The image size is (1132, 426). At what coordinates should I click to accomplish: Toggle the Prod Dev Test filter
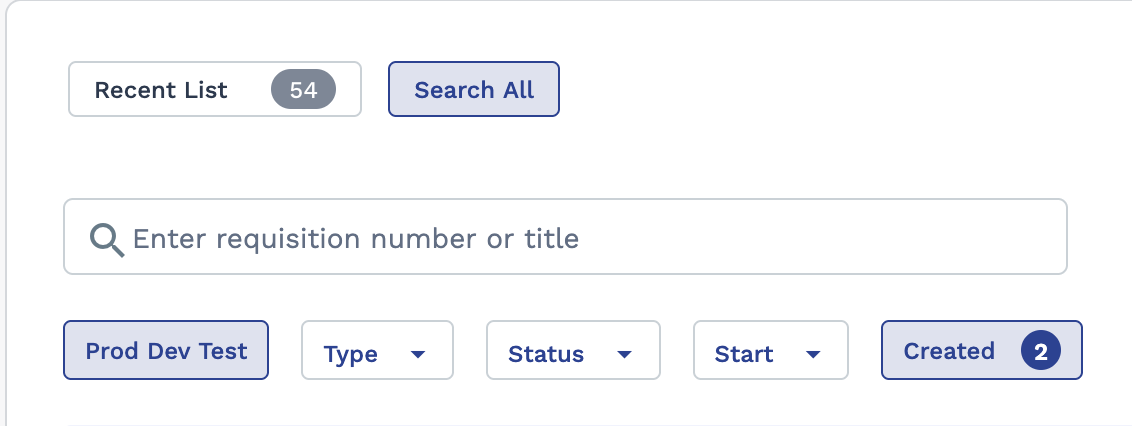tap(166, 351)
